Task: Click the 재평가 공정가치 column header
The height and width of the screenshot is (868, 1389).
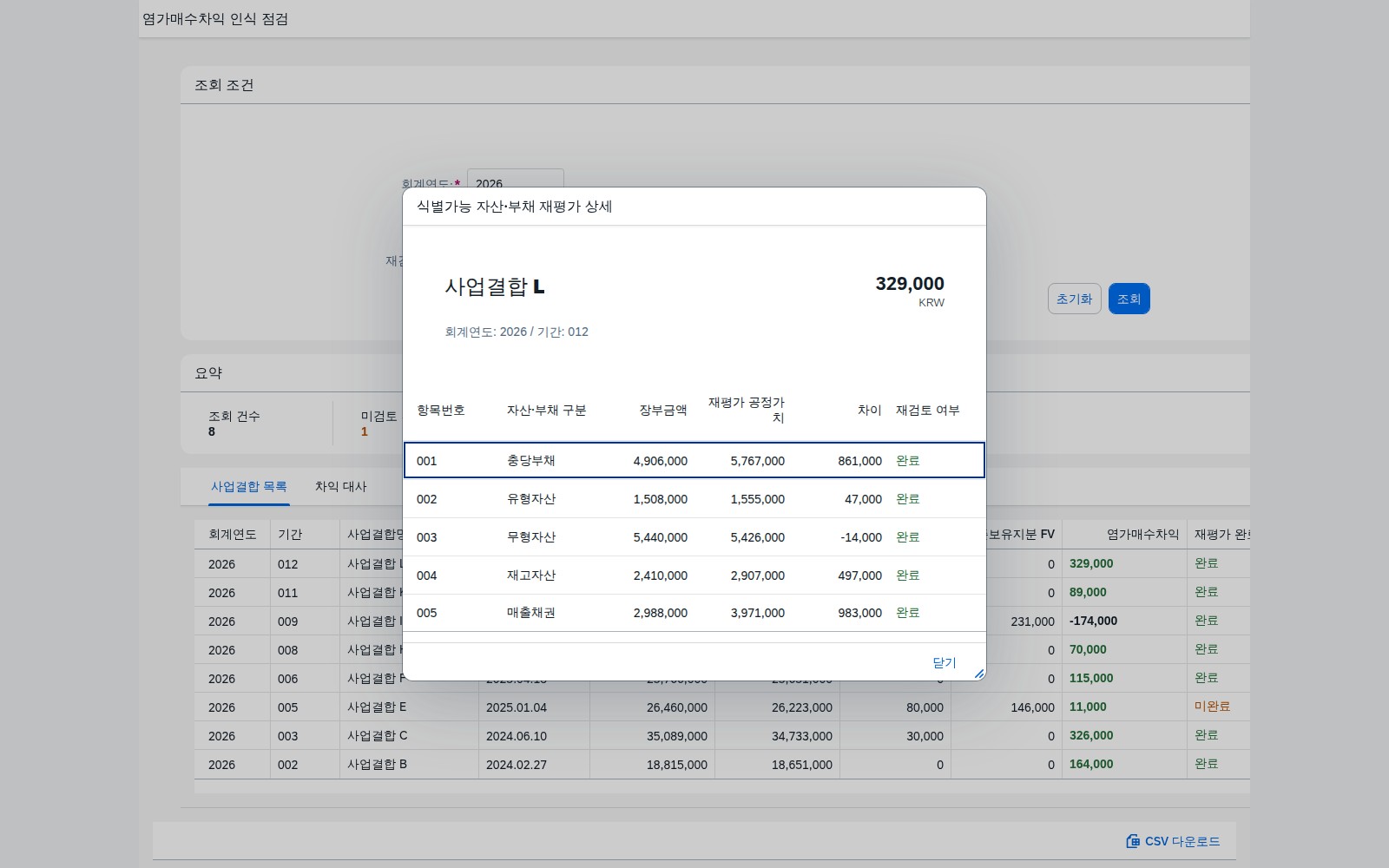Action: 747,410
